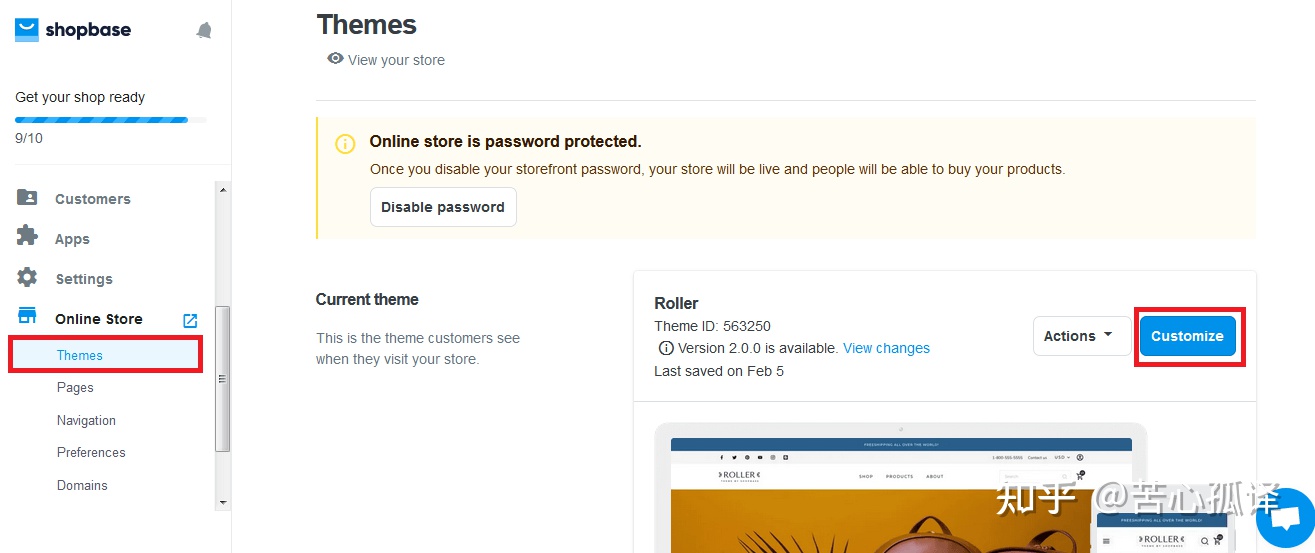The image size is (1315, 553).
Task: Click the sidebar scroll-down arrow
Action: coord(223,503)
